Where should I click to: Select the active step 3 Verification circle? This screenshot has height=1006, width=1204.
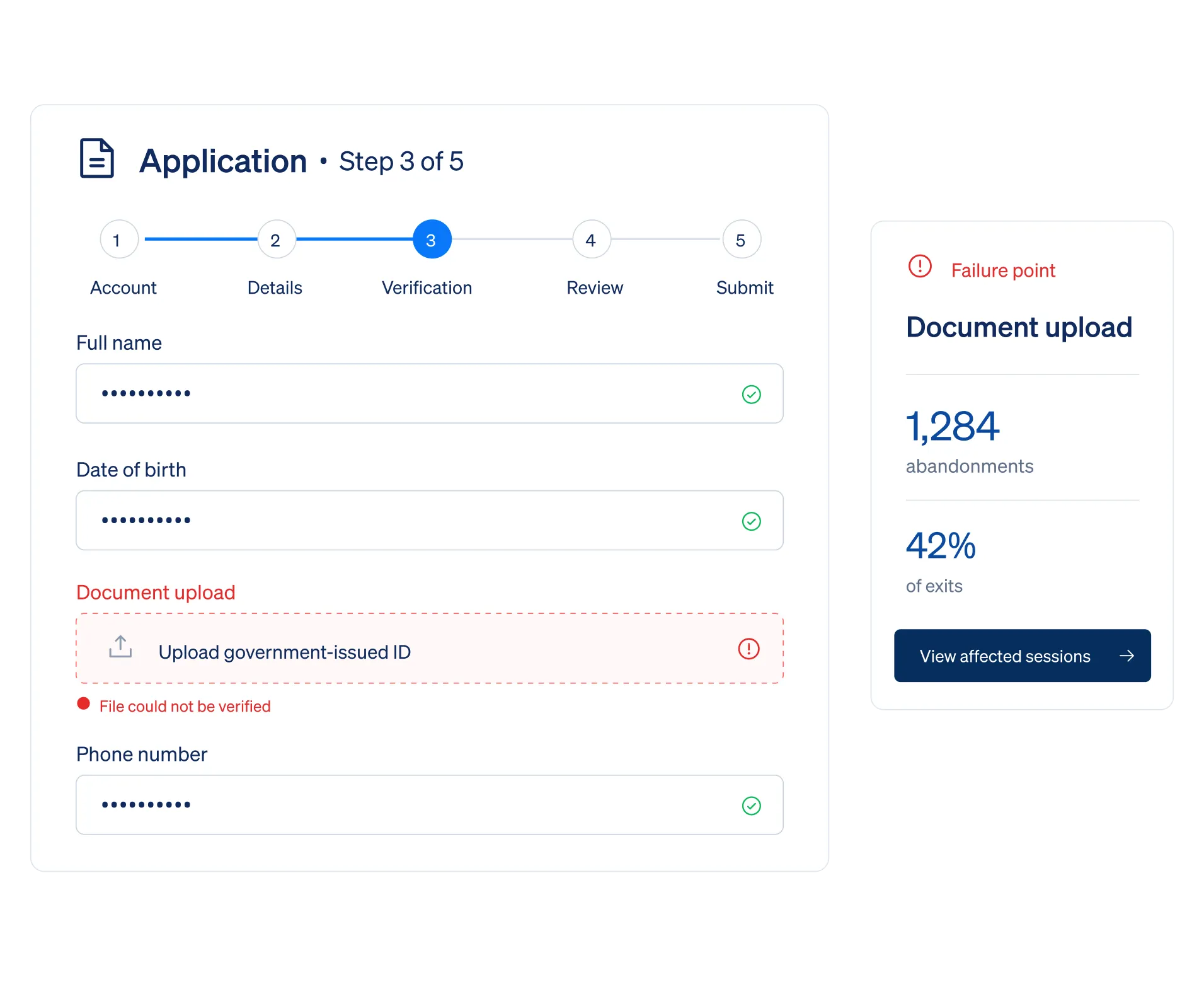tap(432, 240)
